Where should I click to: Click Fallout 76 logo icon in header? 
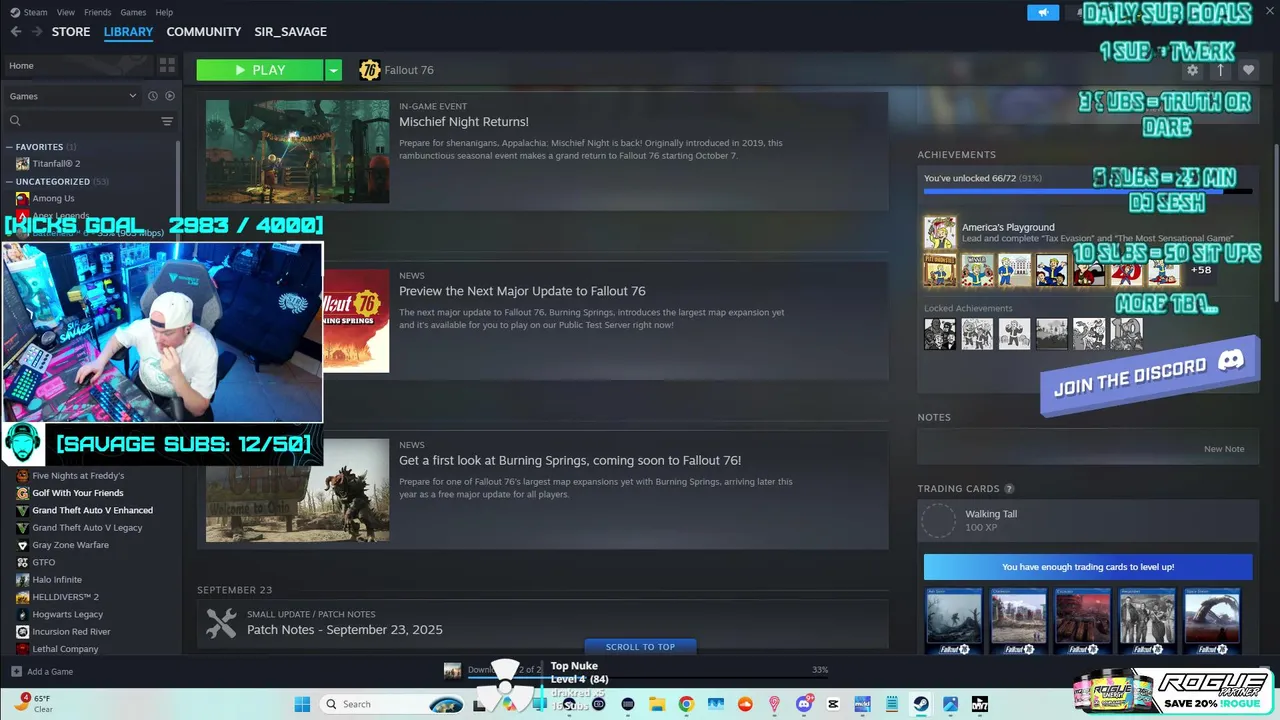[x=370, y=70]
